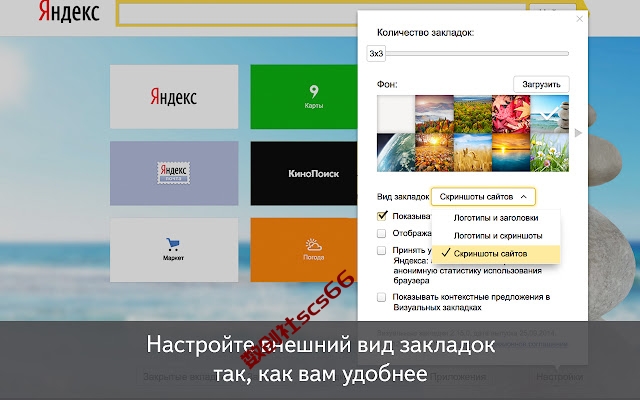Select the plain white background

coord(396,114)
